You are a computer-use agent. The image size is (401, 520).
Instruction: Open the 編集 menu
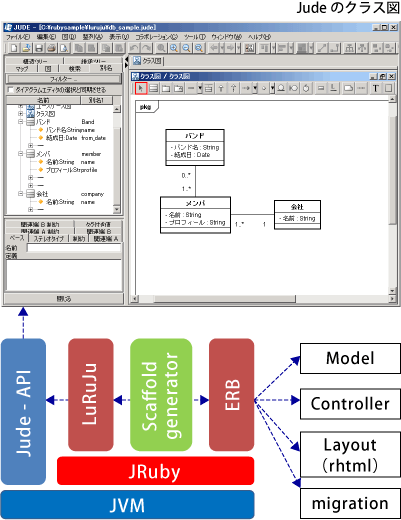point(46,37)
